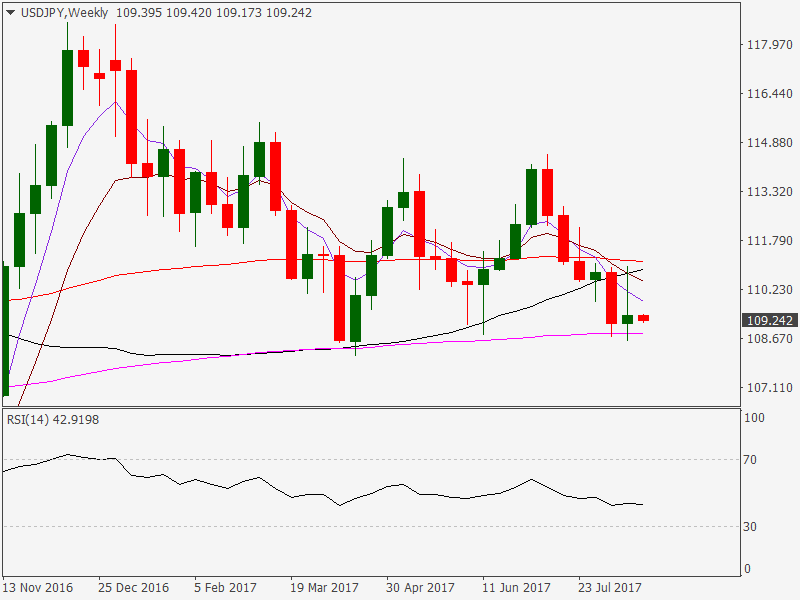The height and width of the screenshot is (600, 800).
Task: Click the 111.790 price axis label
Action: point(769,241)
